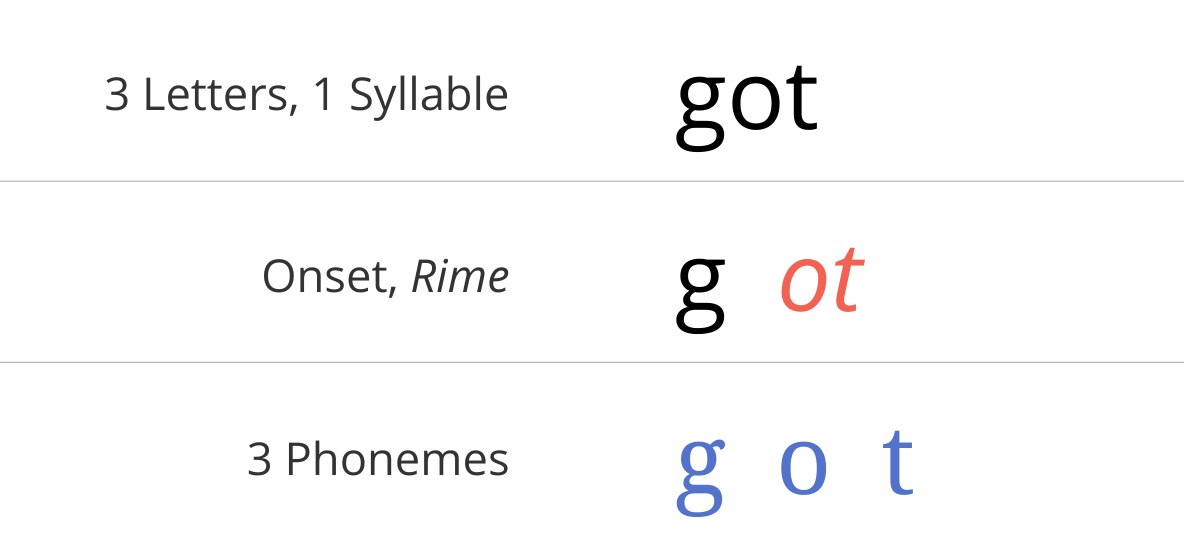Image resolution: width=1184 pixels, height=549 pixels.
Task: Click the digit "3" in "3 Phonemes"
Action: click(258, 459)
